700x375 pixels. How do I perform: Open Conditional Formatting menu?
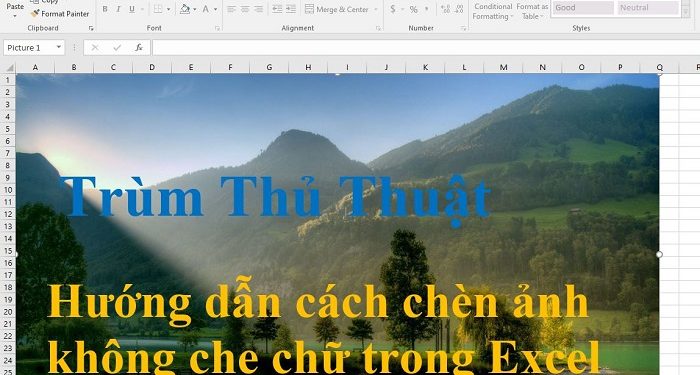492,11
